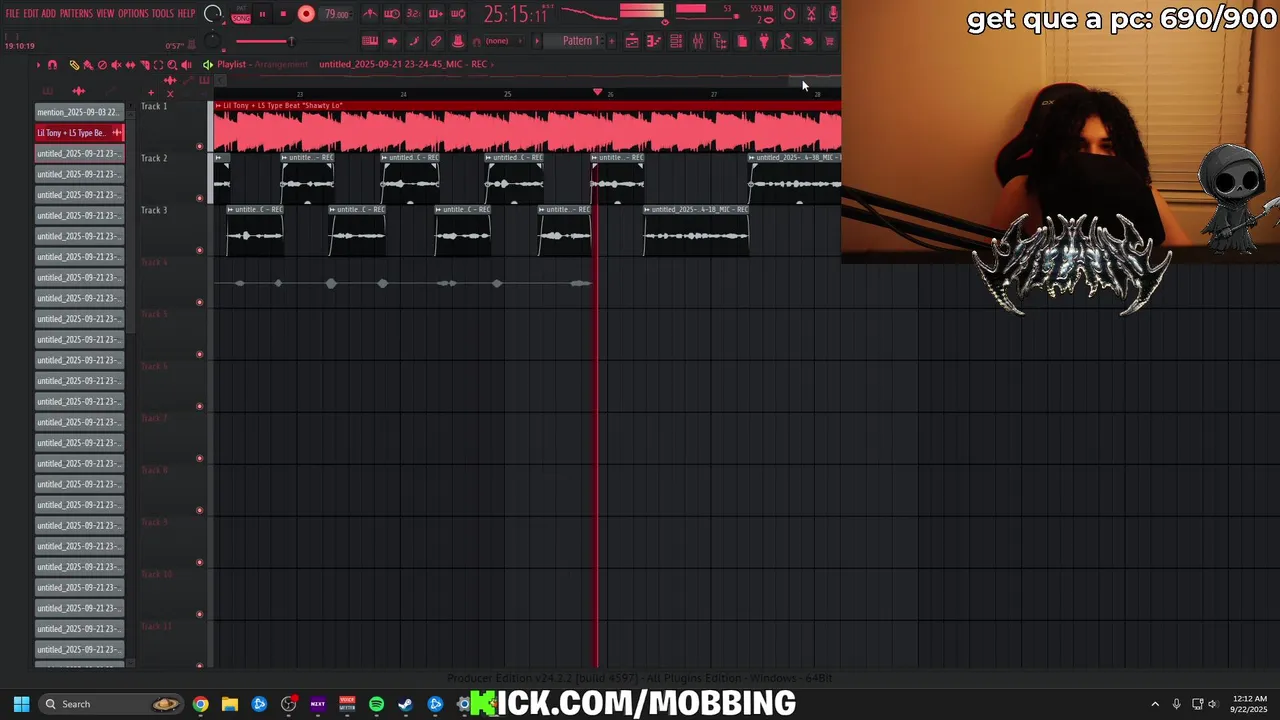This screenshot has height=720, width=1280.
Task: Open the HELP menu
Action: [x=186, y=14]
